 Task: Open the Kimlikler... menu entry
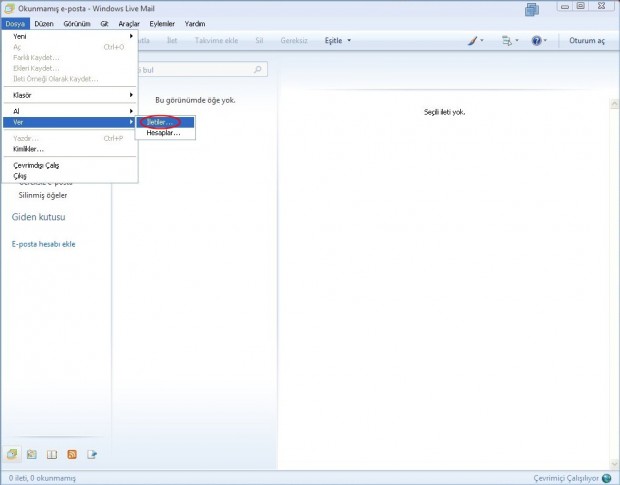pos(70,149)
